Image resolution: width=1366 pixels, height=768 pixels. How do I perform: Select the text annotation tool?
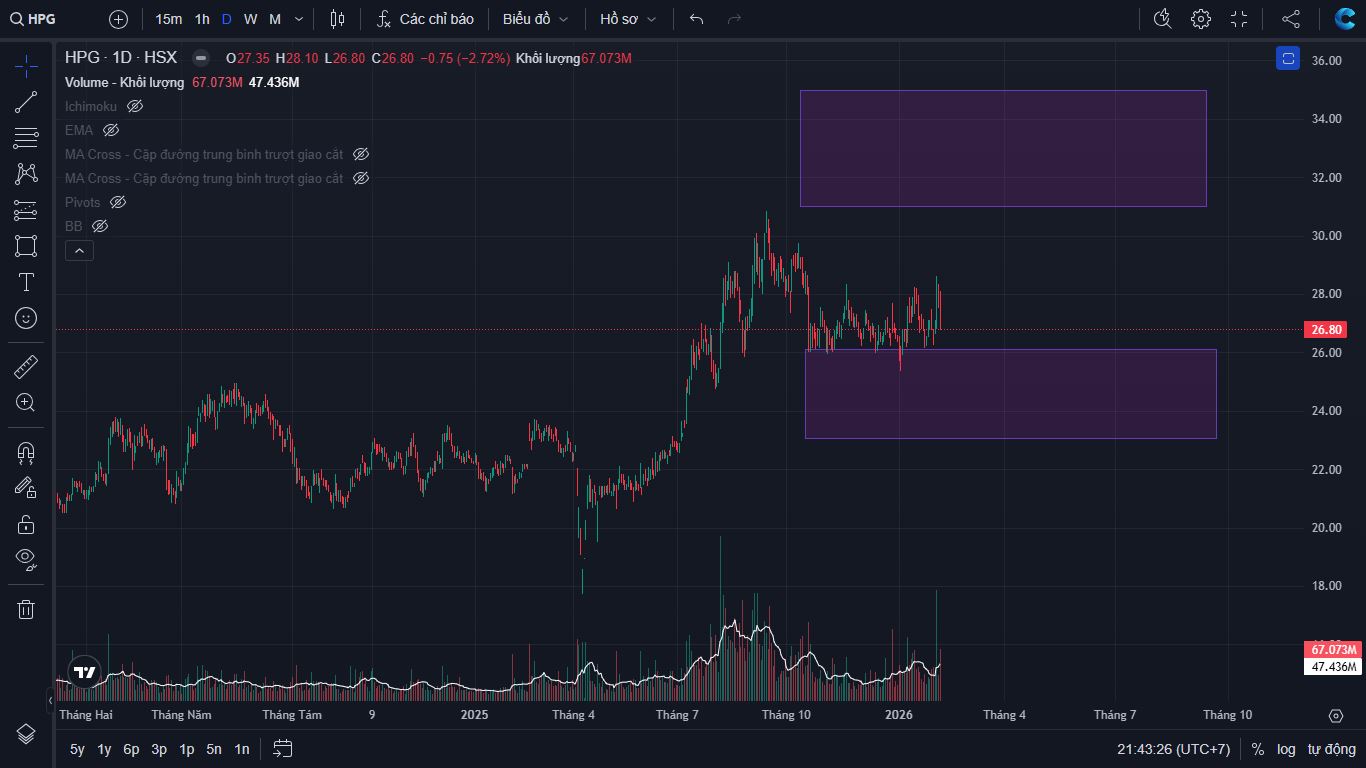tap(26, 282)
